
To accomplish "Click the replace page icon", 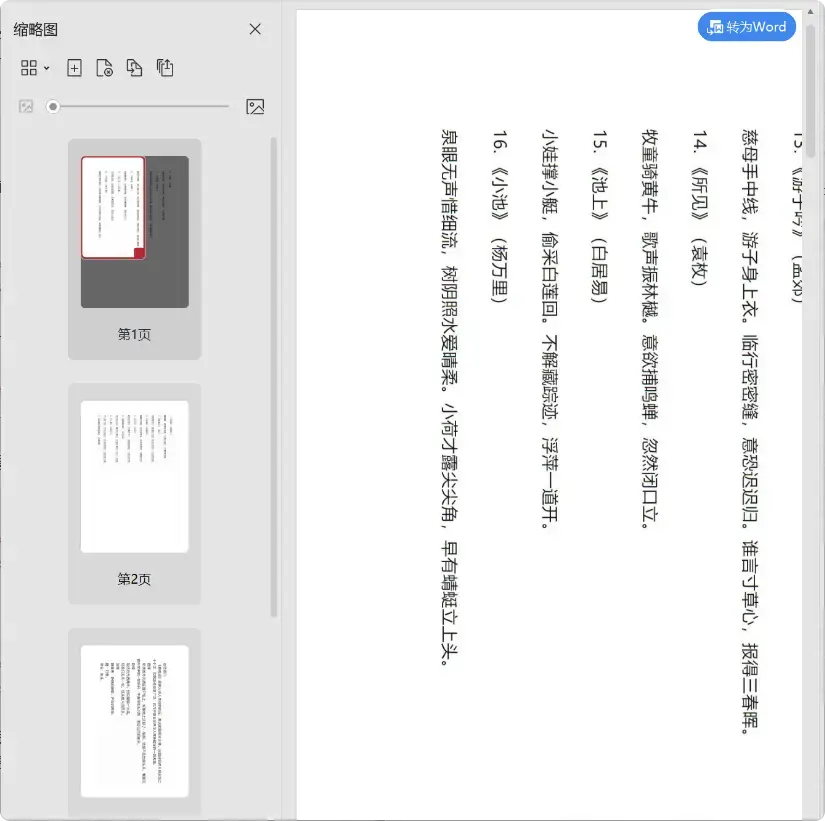I will 134,68.
